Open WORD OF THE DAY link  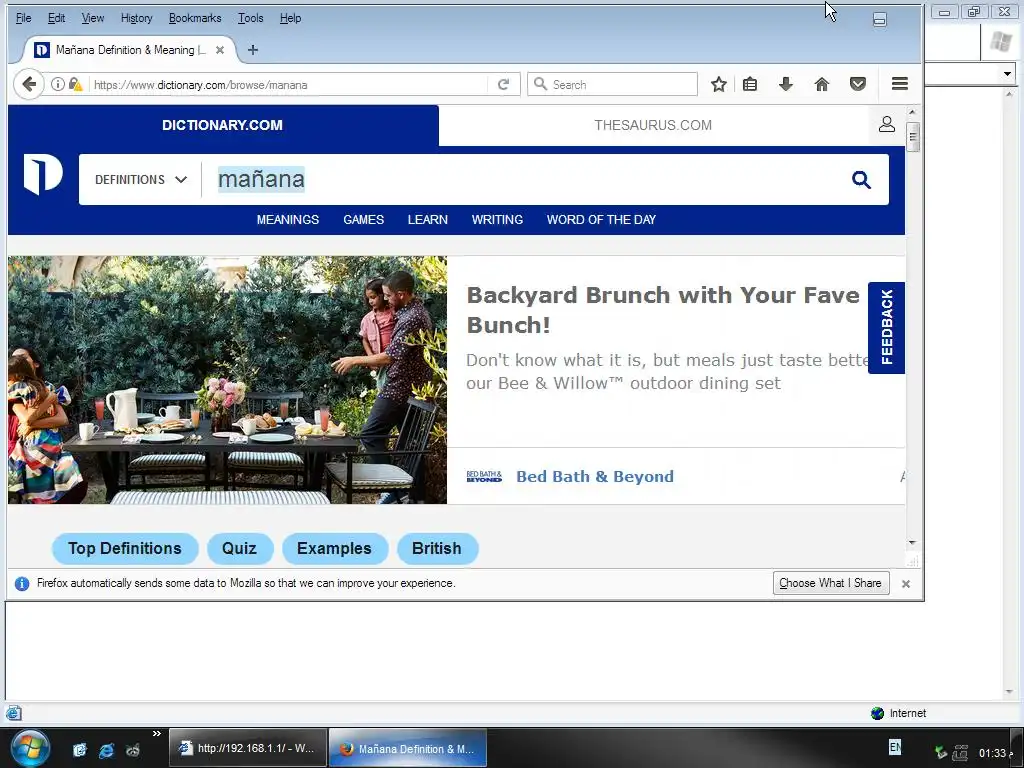click(601, 219)
